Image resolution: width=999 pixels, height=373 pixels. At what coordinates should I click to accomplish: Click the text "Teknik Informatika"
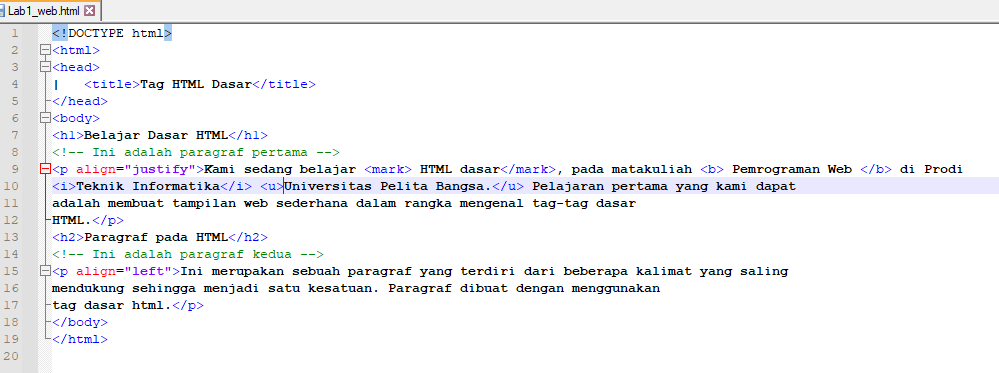148,186
